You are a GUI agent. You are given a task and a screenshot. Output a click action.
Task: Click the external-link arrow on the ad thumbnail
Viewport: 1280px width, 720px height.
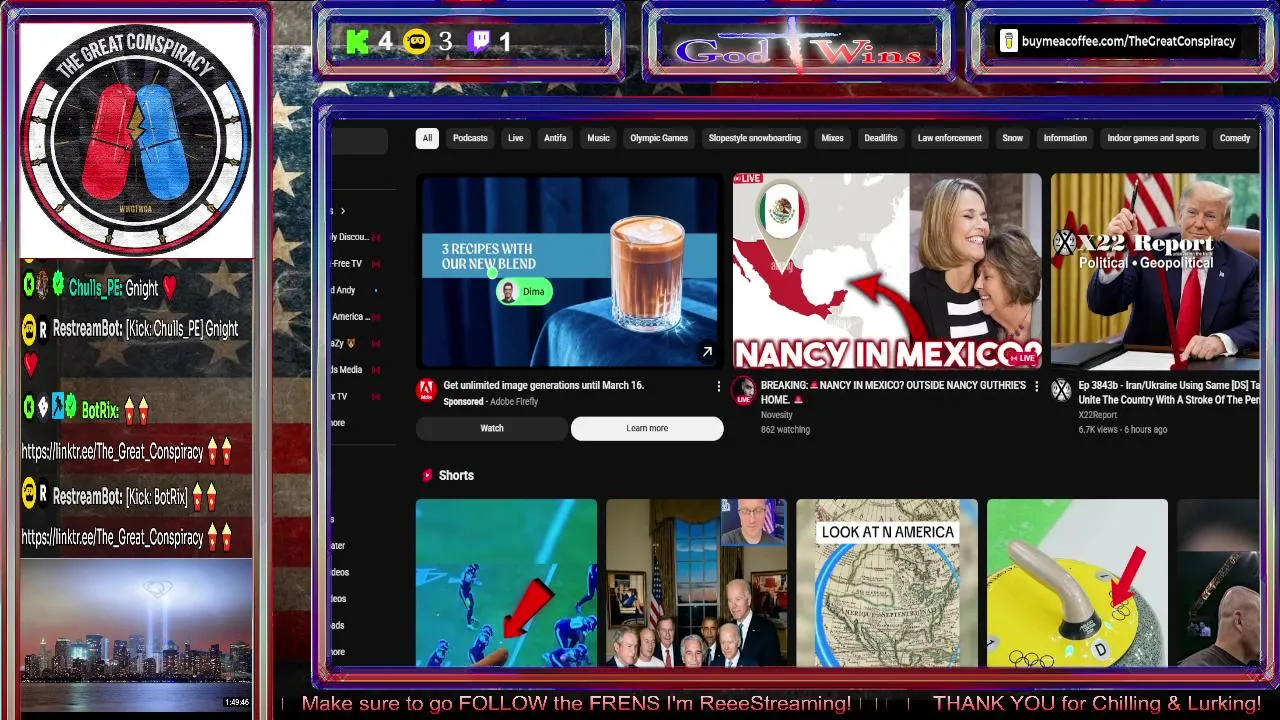[707, 352]
